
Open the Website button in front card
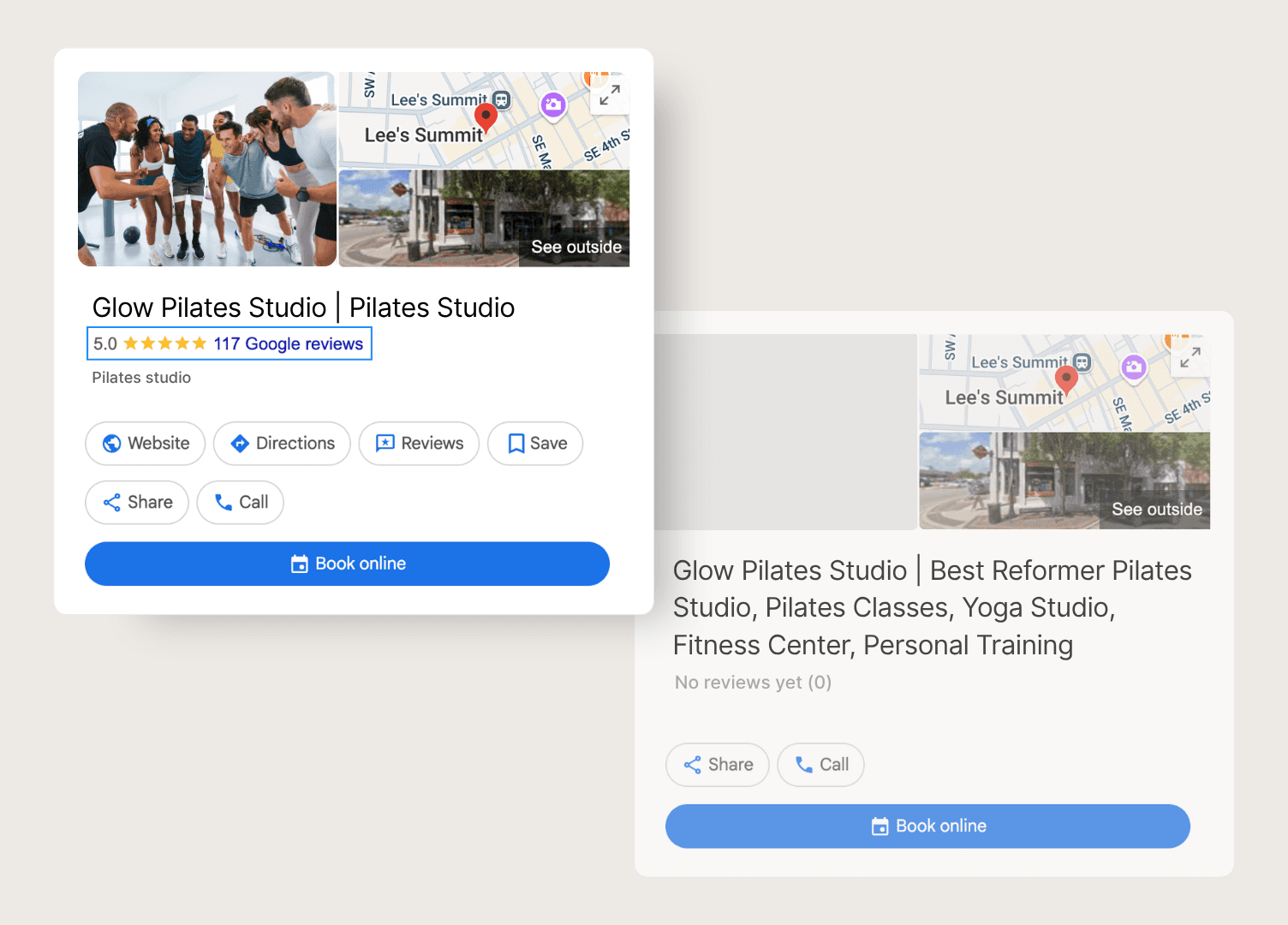pos(145,444)
